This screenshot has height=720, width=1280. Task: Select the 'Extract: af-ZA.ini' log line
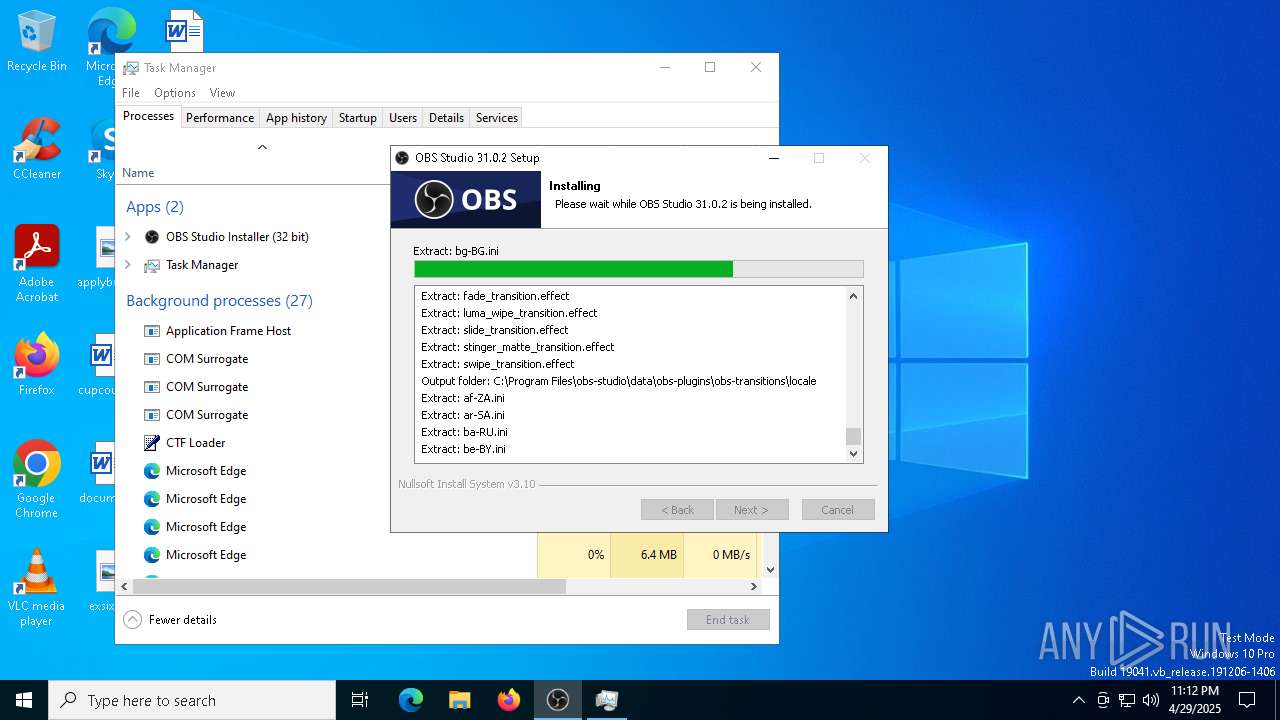pos(463,398)
